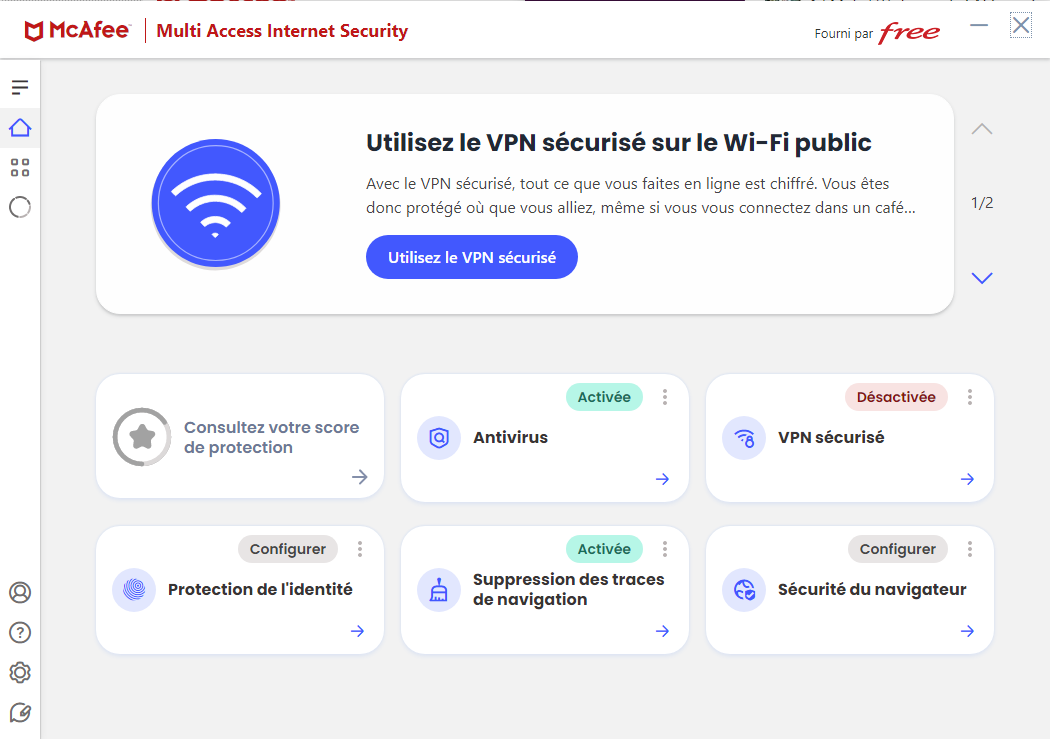Image resolution: width=1050 pixels, height=739 pixels.
Task: Show next banner with down chevron
Action: (x=982, y=278)
